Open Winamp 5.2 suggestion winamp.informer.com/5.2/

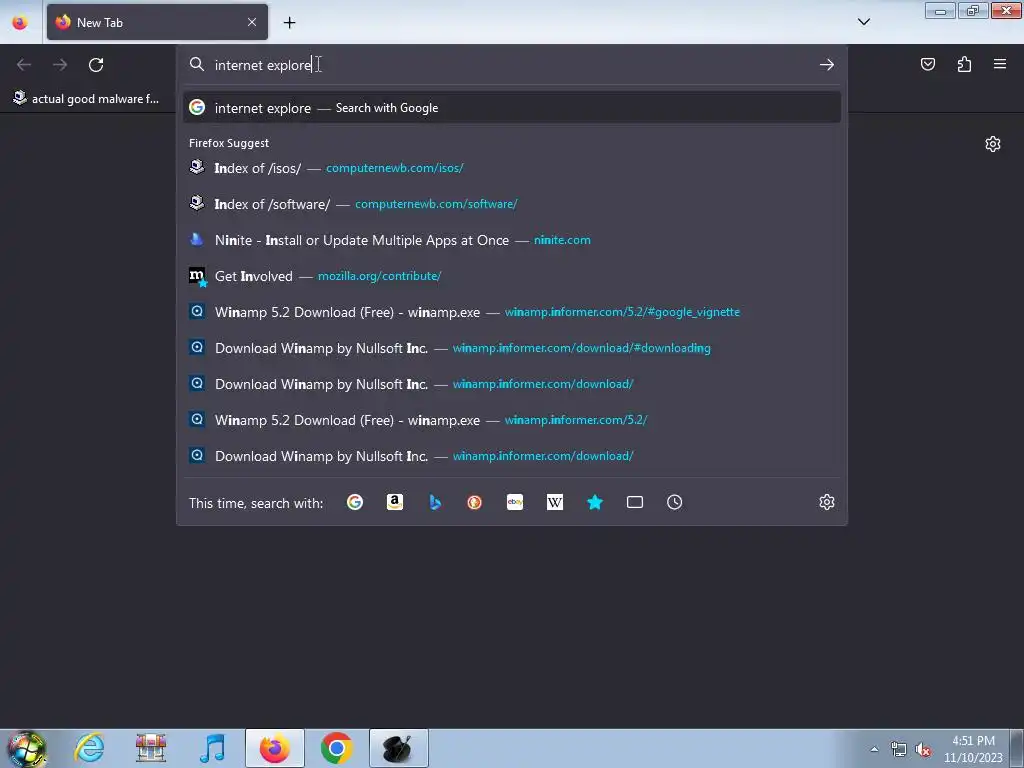(x=512, y=419)
